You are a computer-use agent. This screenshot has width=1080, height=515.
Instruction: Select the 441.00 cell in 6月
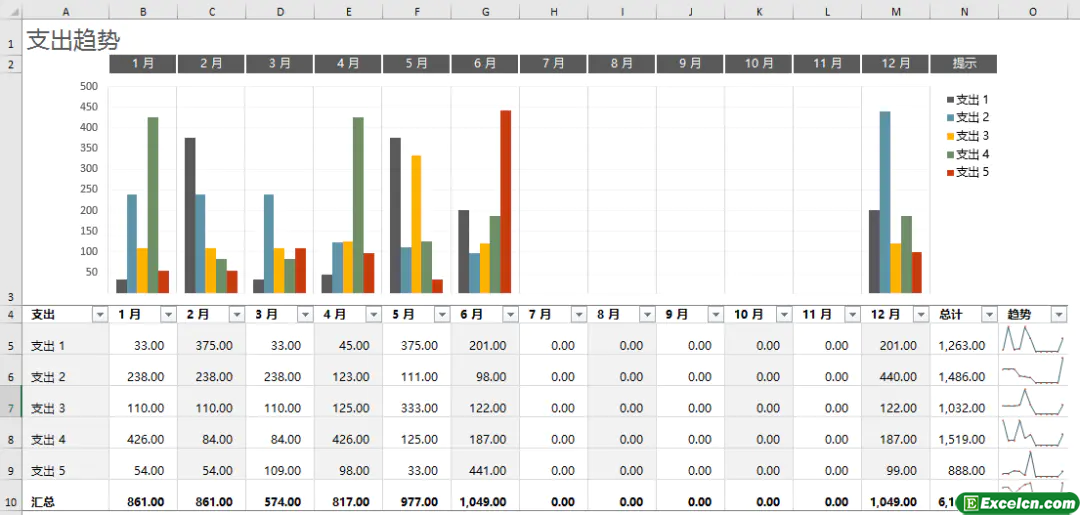485,465
